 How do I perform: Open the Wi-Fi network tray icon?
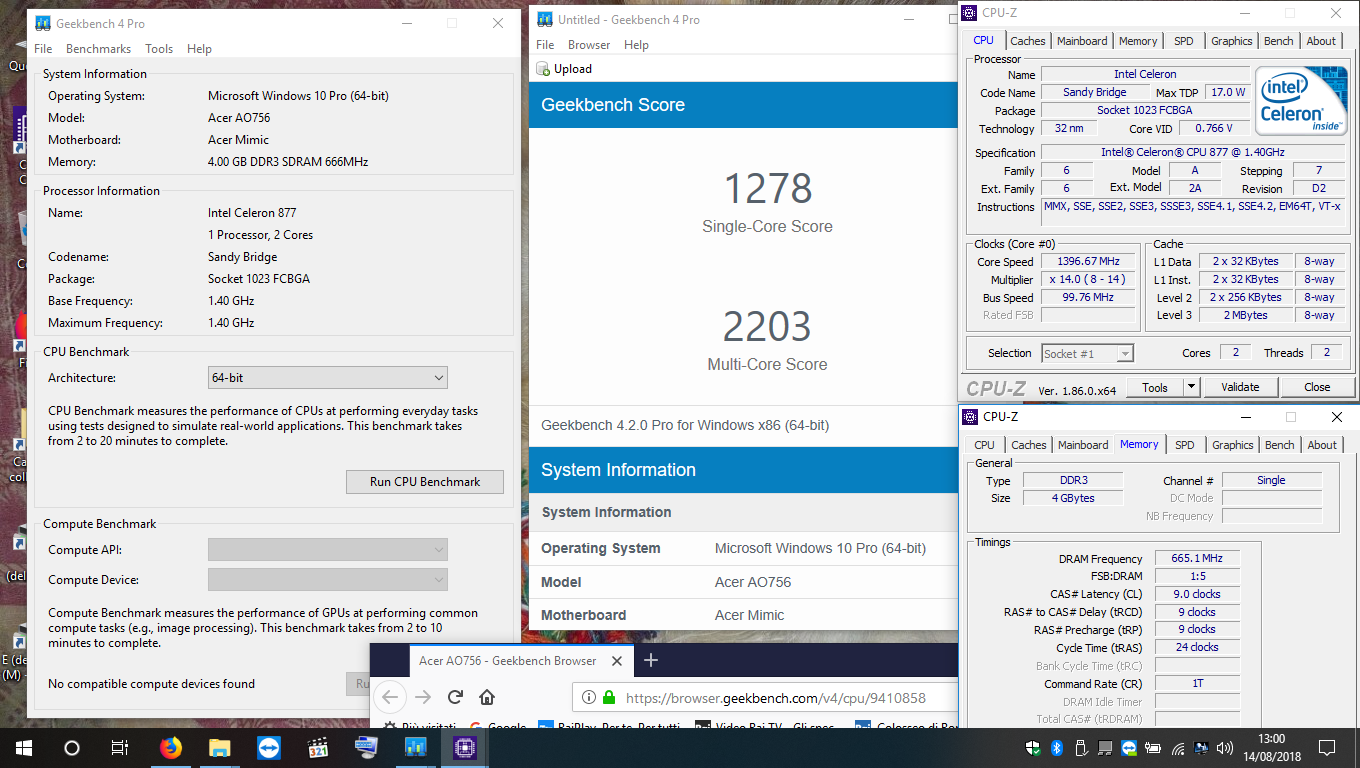pos(1178,748)
